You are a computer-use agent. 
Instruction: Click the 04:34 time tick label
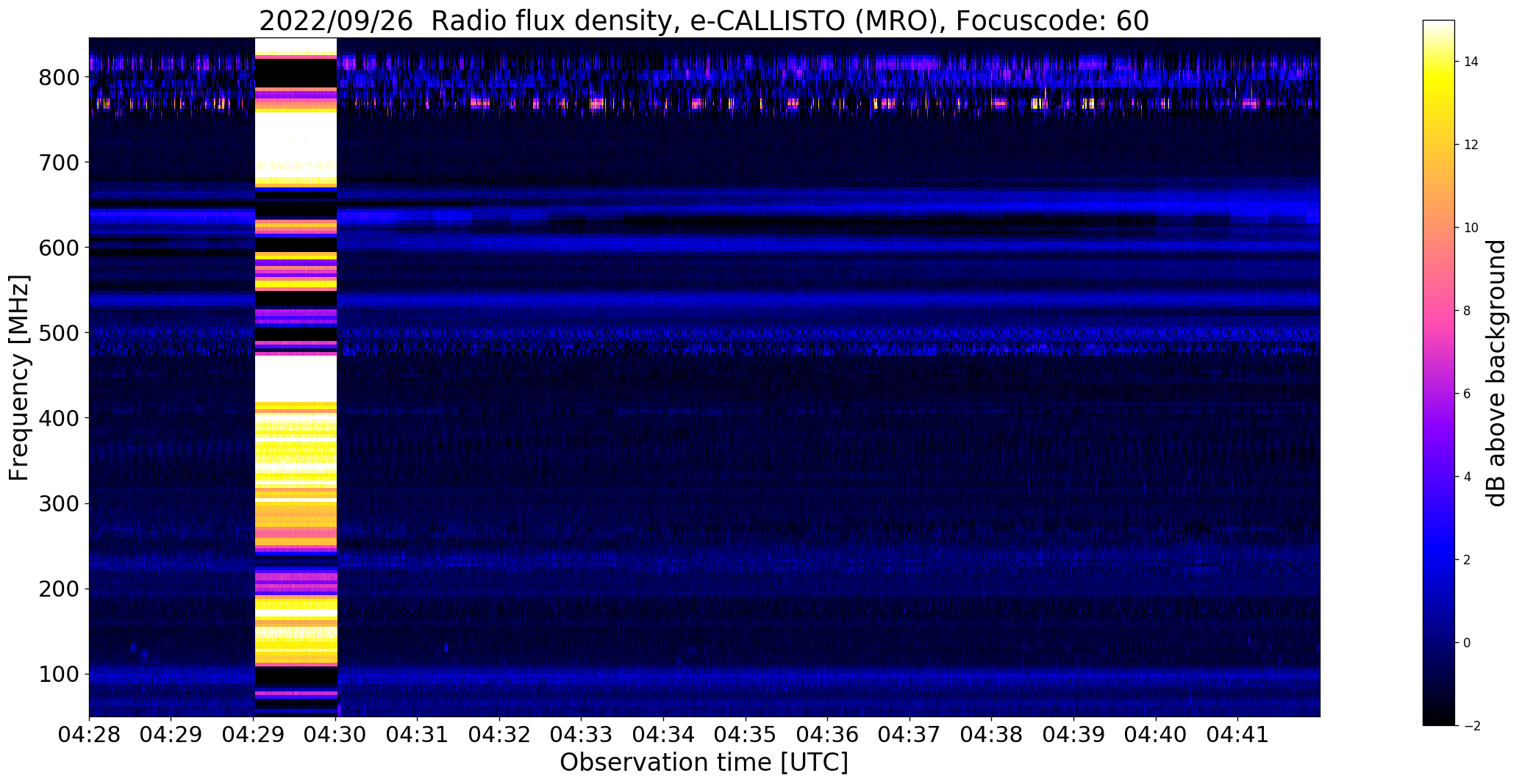point(664,735)
